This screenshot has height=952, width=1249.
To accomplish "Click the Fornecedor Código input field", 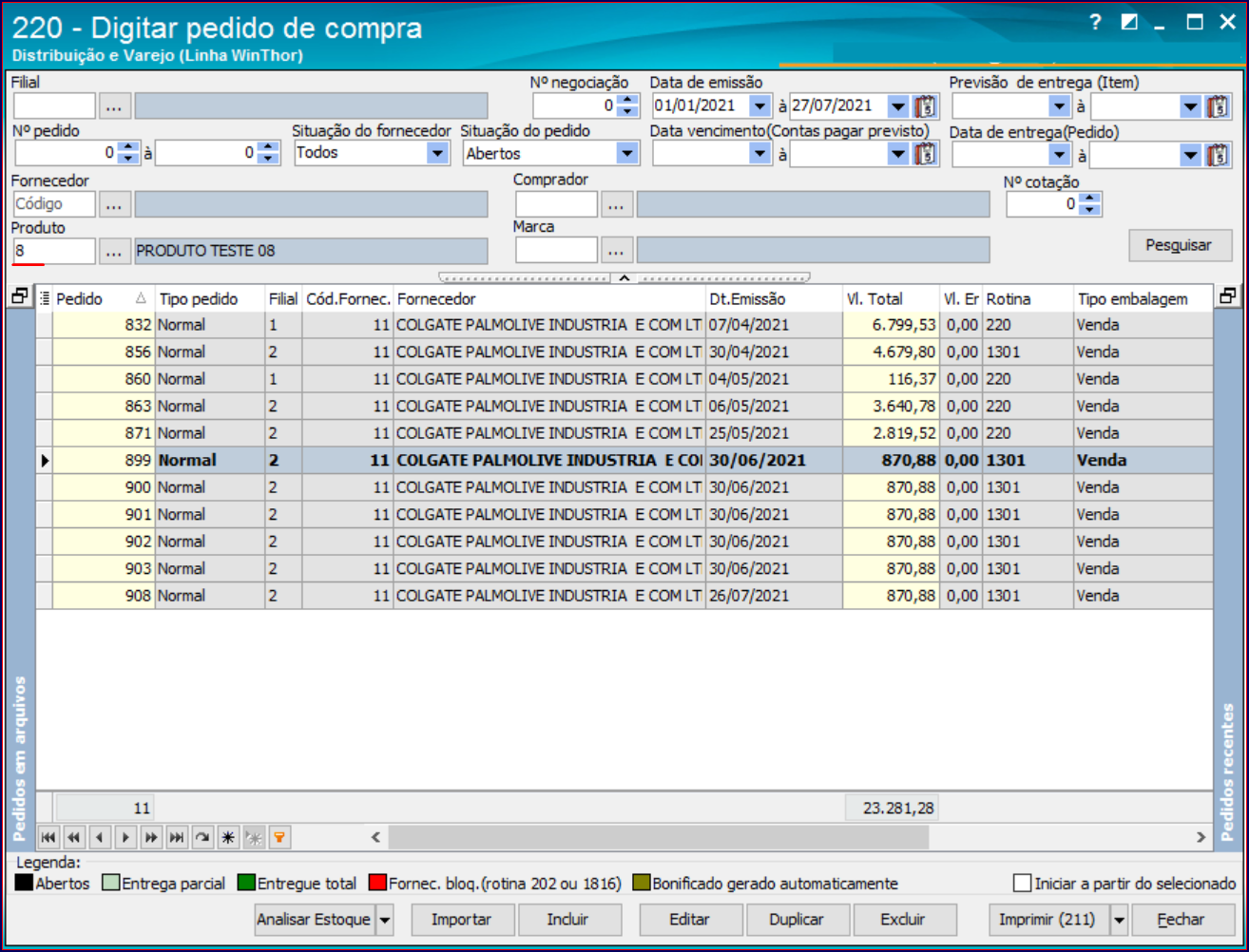I will click(x=53, y=203).
